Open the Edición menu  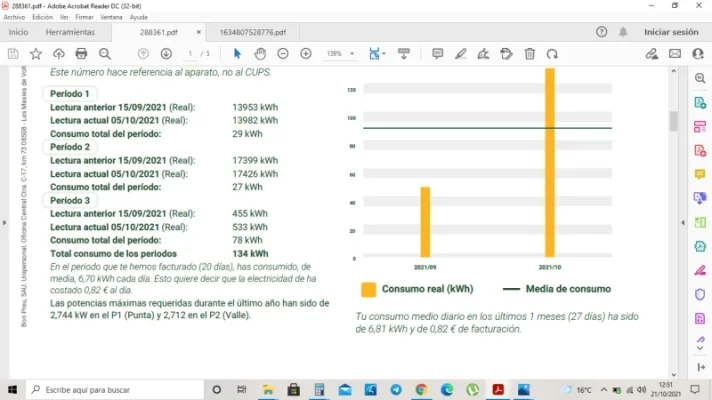42,17
